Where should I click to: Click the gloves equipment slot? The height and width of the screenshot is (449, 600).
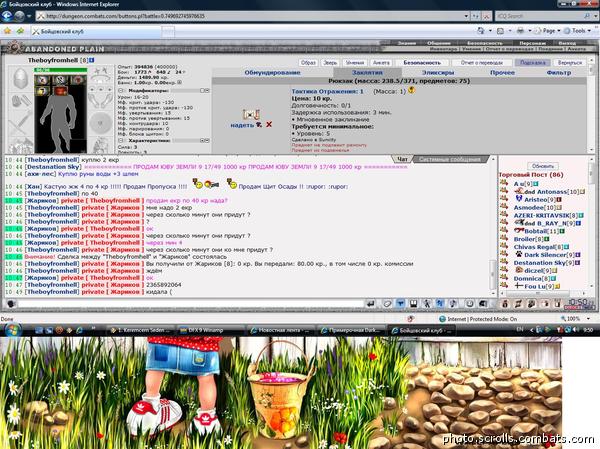click(21, 101)
